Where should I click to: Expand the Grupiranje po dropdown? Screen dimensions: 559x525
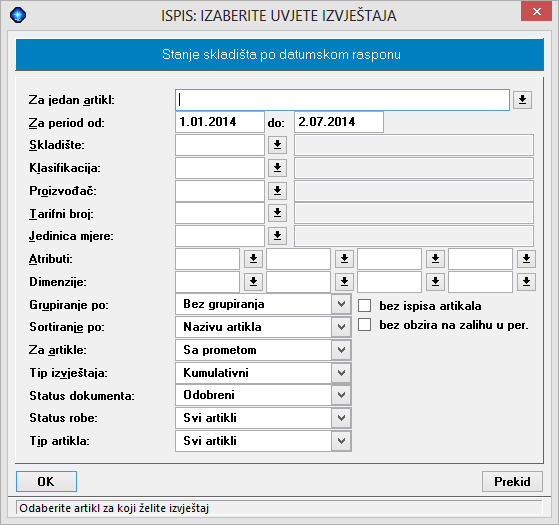click(x=341, y=304)
